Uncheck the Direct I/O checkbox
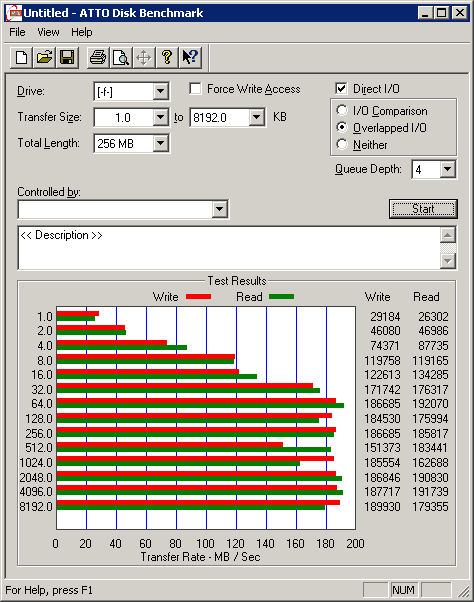The image size is (474, 602). [x=341, y=89]
